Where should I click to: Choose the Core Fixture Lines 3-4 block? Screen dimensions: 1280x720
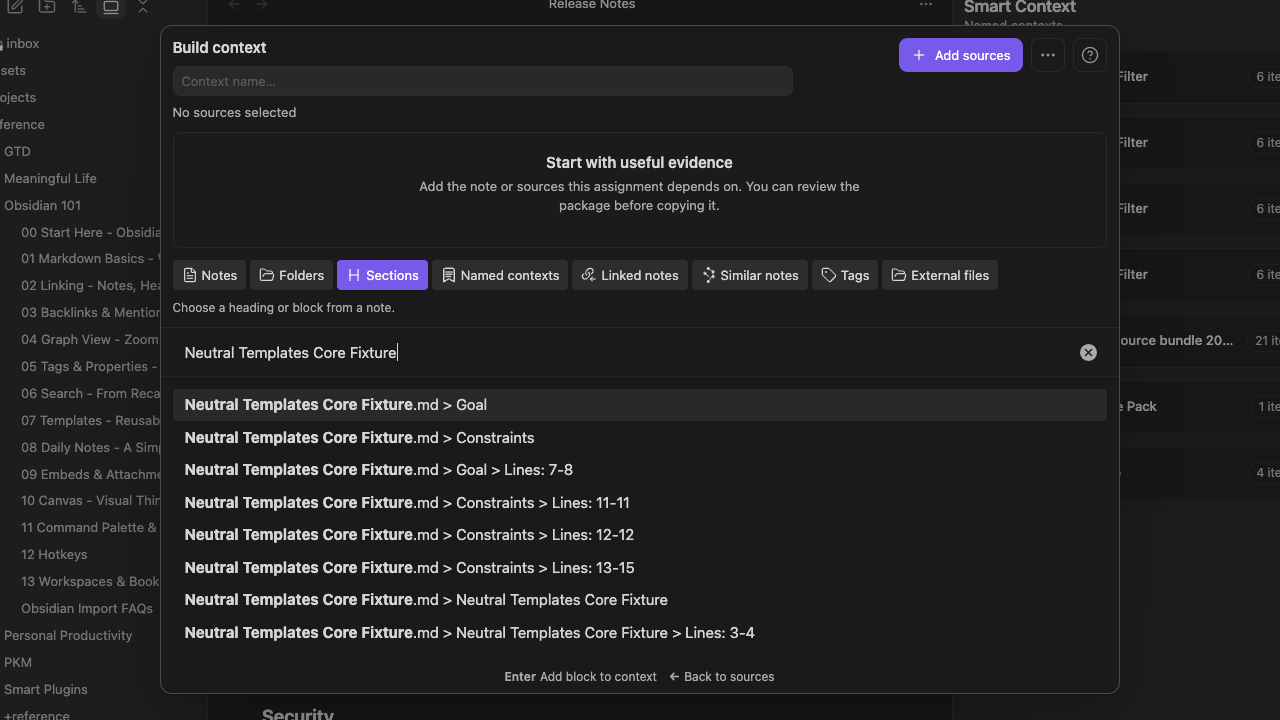pyautogui.click(x=640, y=633)
